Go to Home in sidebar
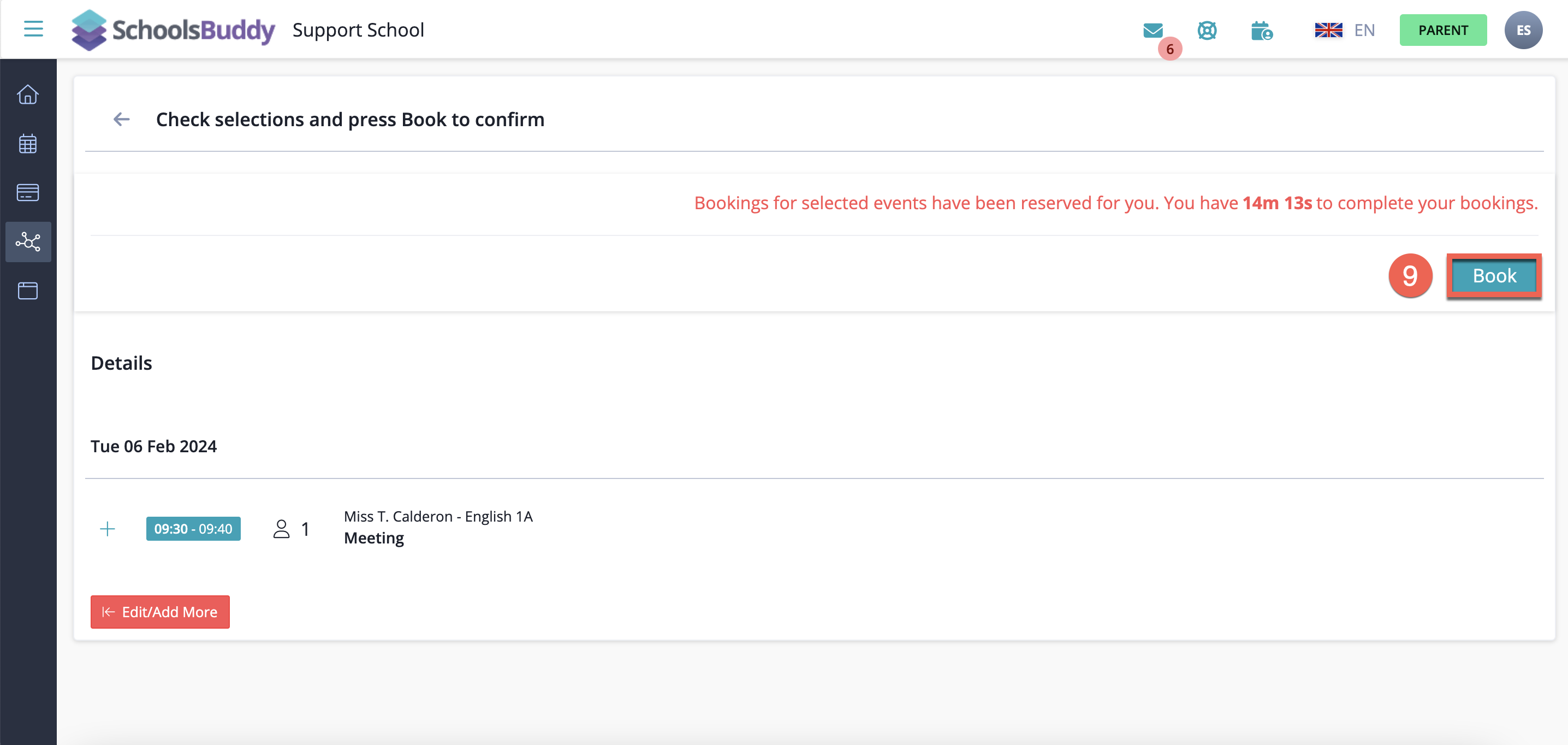The image size is (1568, 745). click(28, 95)
